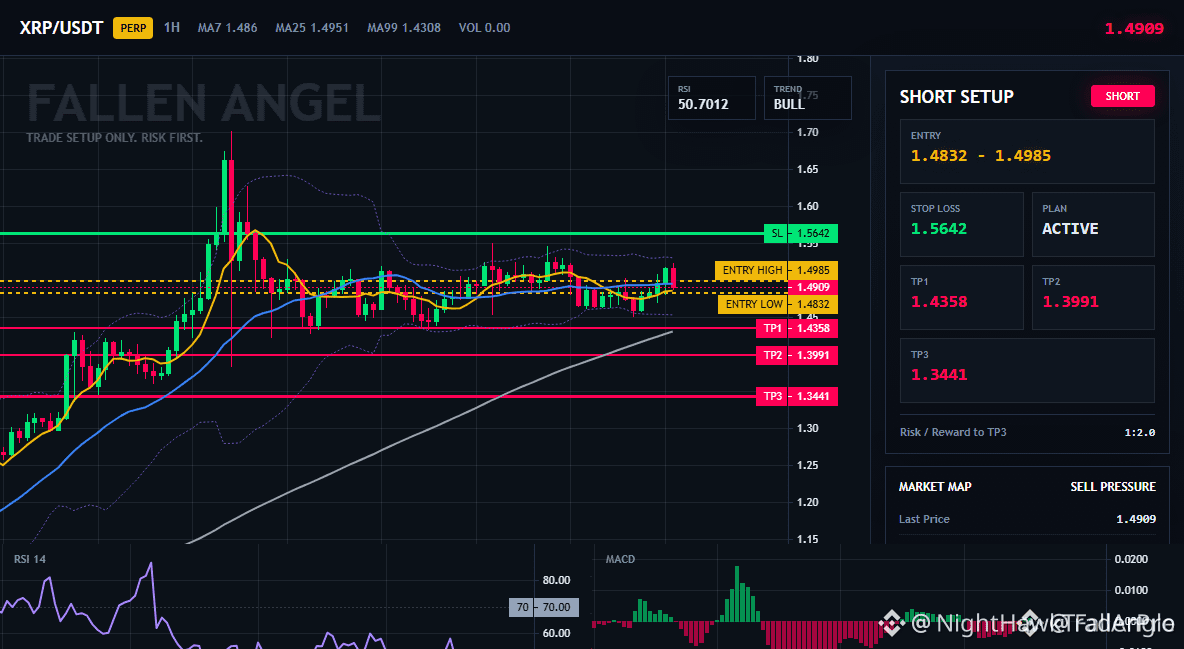Image resolution: width=1184 pixels, height=649 pixels.
Task: Click the MARKET MAP heading
Action: coord(935,487)
